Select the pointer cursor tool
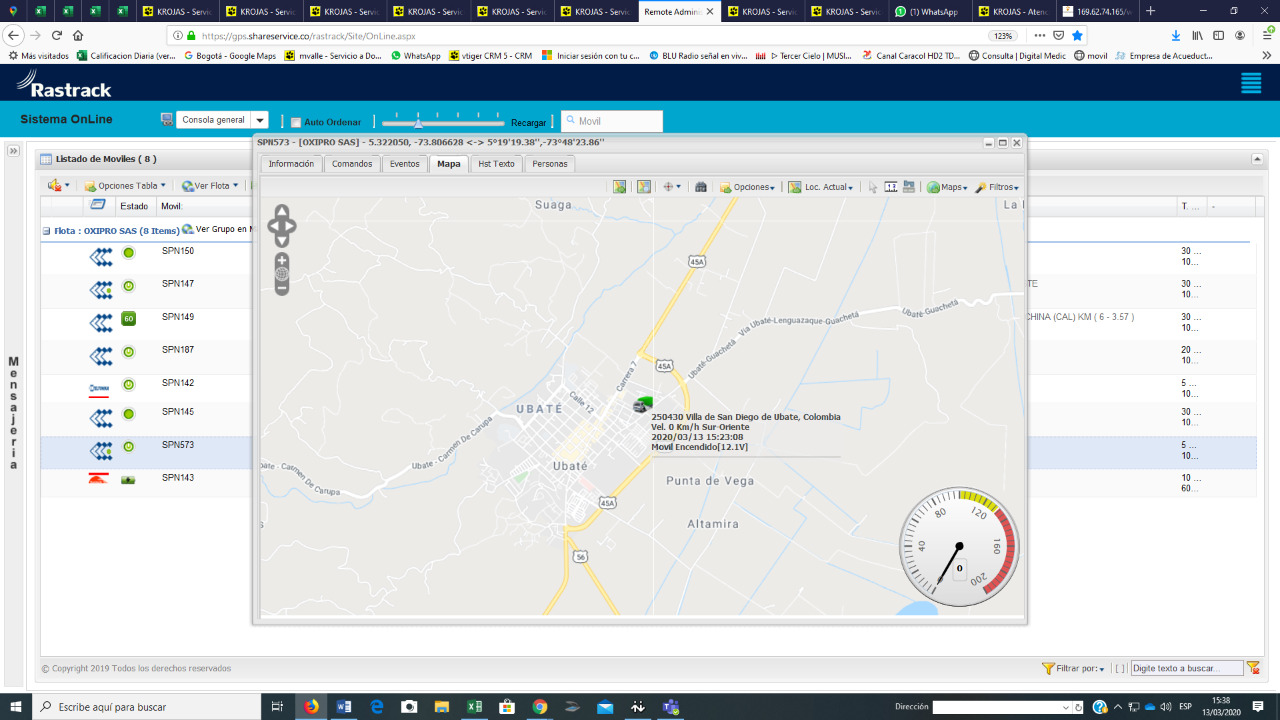 [x=872, y=187]
